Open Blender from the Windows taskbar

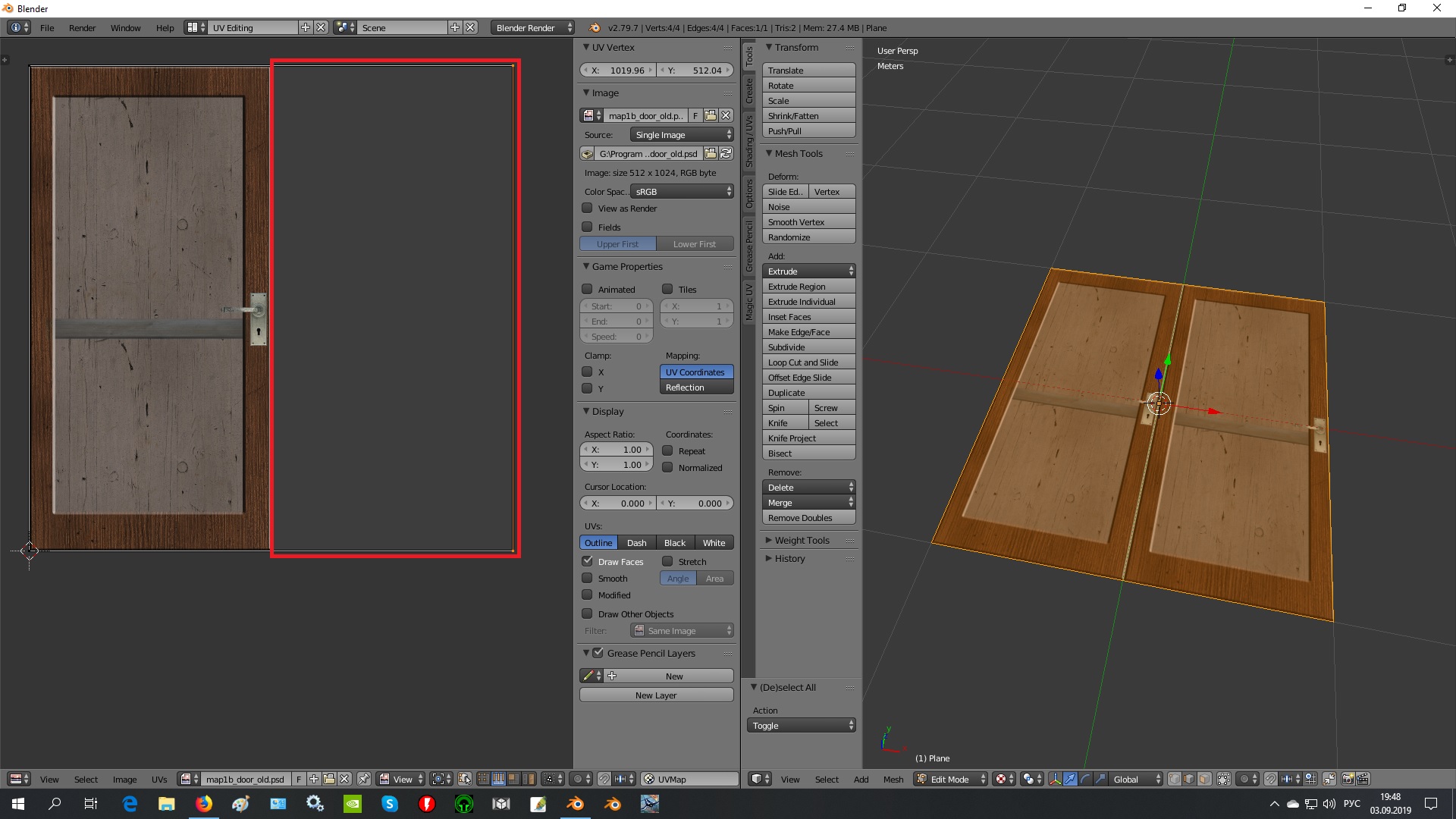pos(575,804)
